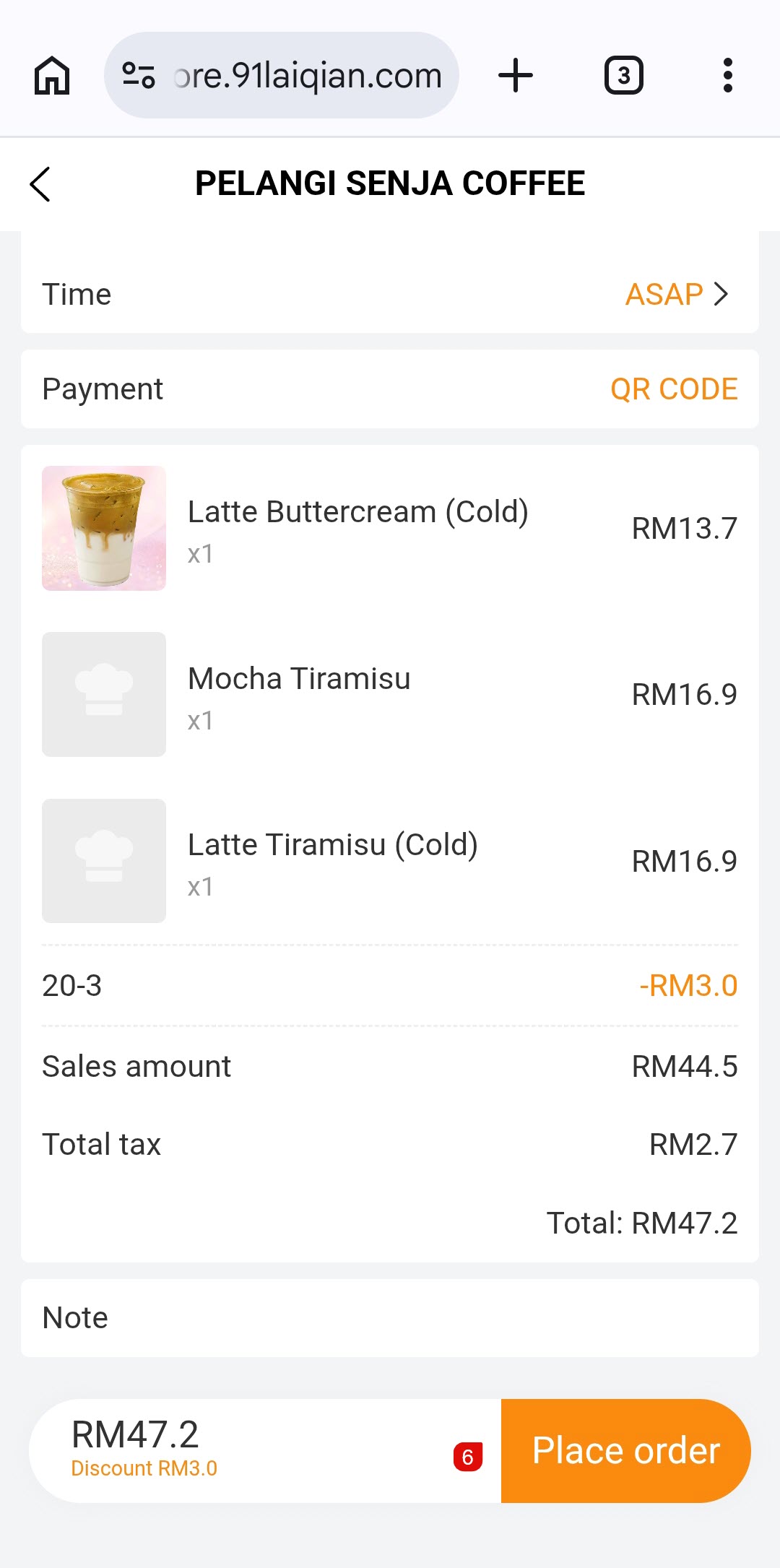Tap the browser home icon
Viewport: 780px width, 1568px height.
pyautogui.click(x=52, y=75)
